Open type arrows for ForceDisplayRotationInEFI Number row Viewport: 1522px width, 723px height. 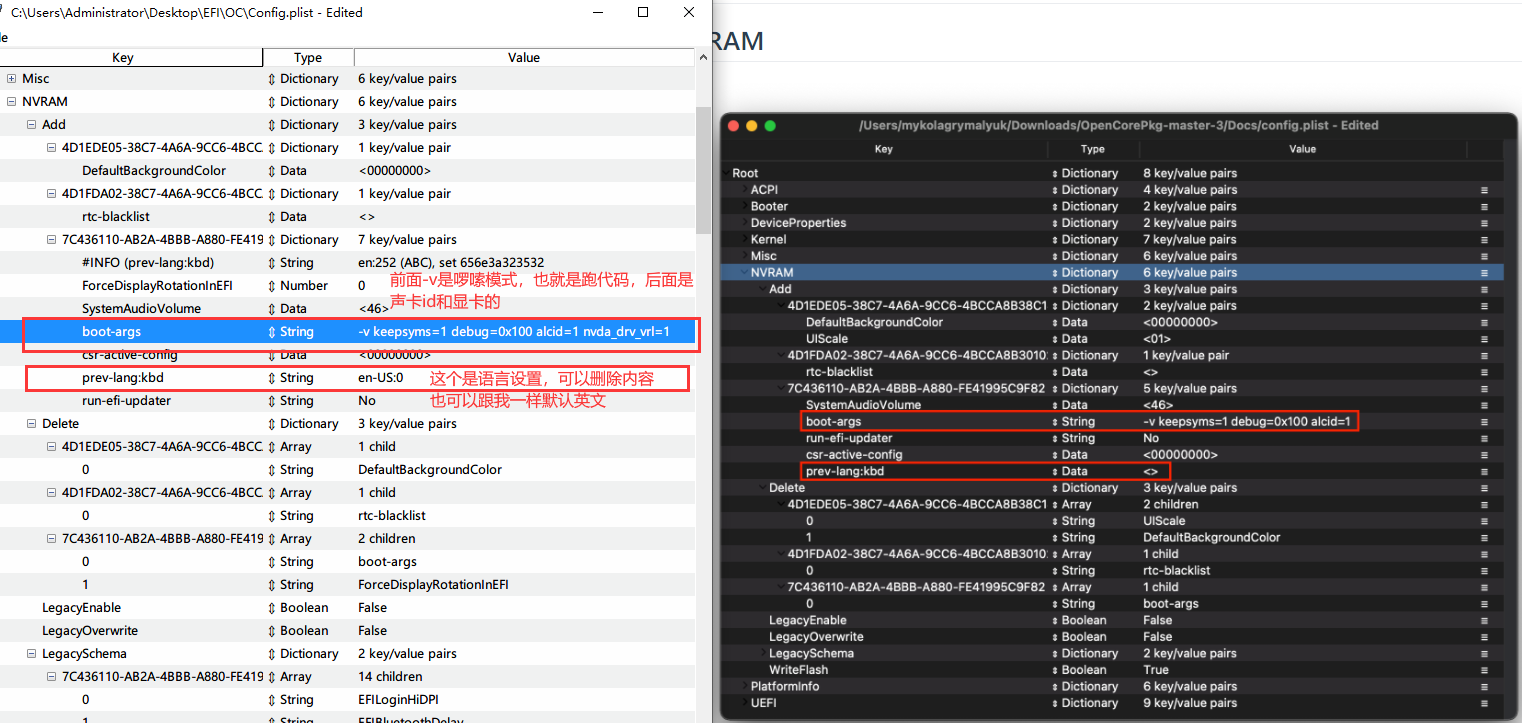pyautogui.click(x=271, y=286)
